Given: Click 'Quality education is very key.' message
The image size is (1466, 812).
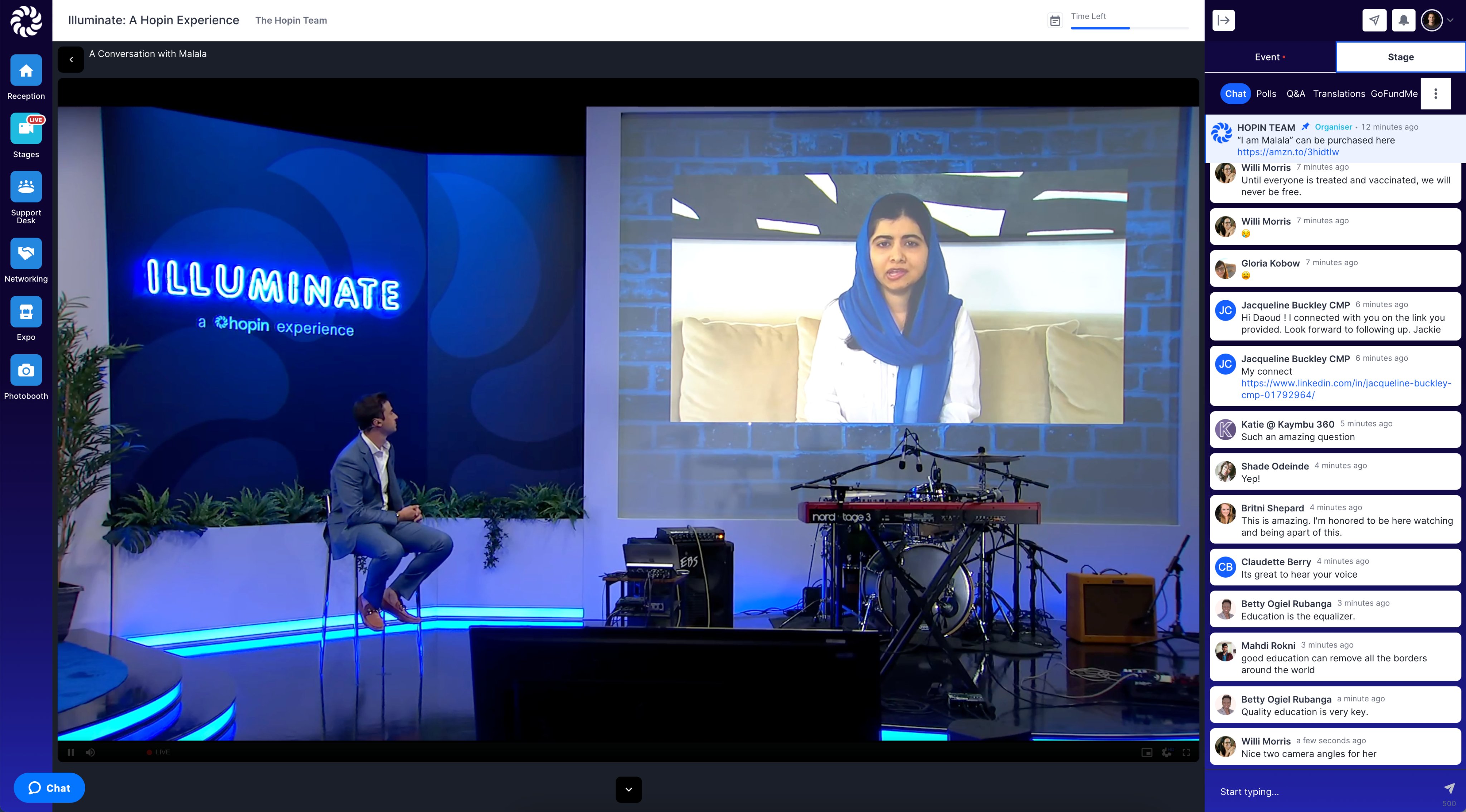Looking at the screenshot, I should (x=1304, y=712).
